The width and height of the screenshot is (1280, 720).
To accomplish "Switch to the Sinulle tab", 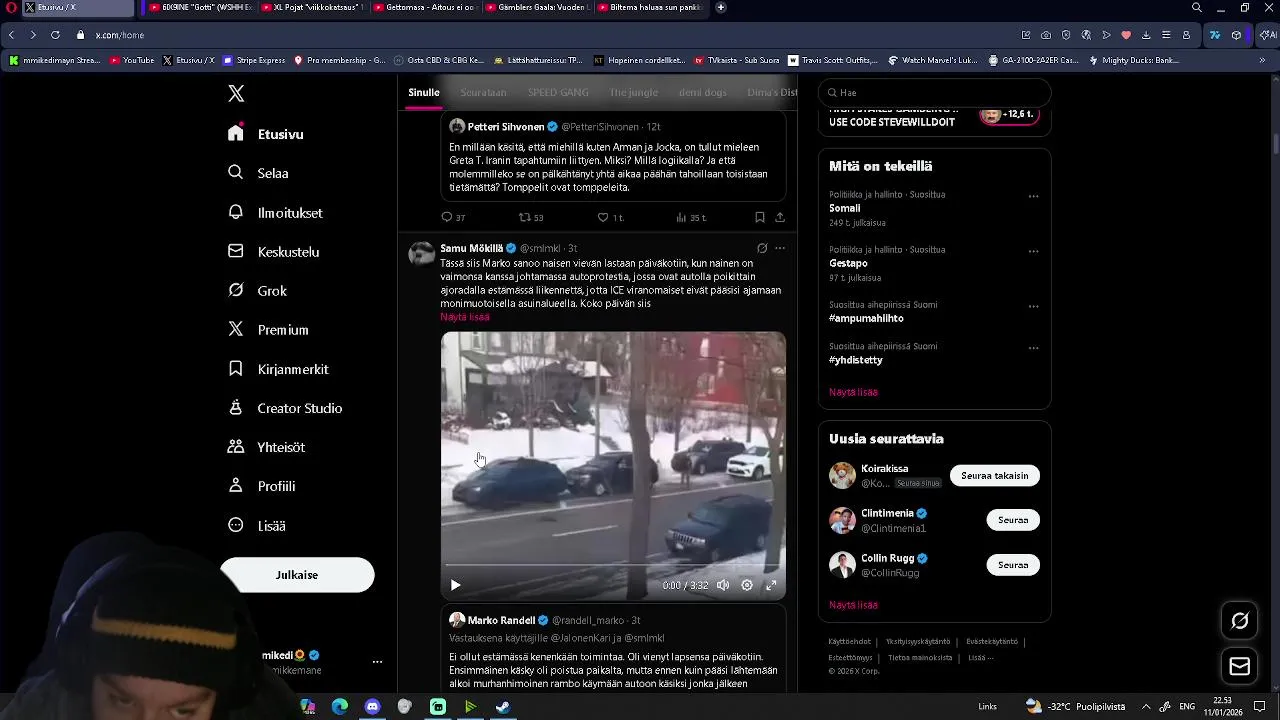I will 424,92.
